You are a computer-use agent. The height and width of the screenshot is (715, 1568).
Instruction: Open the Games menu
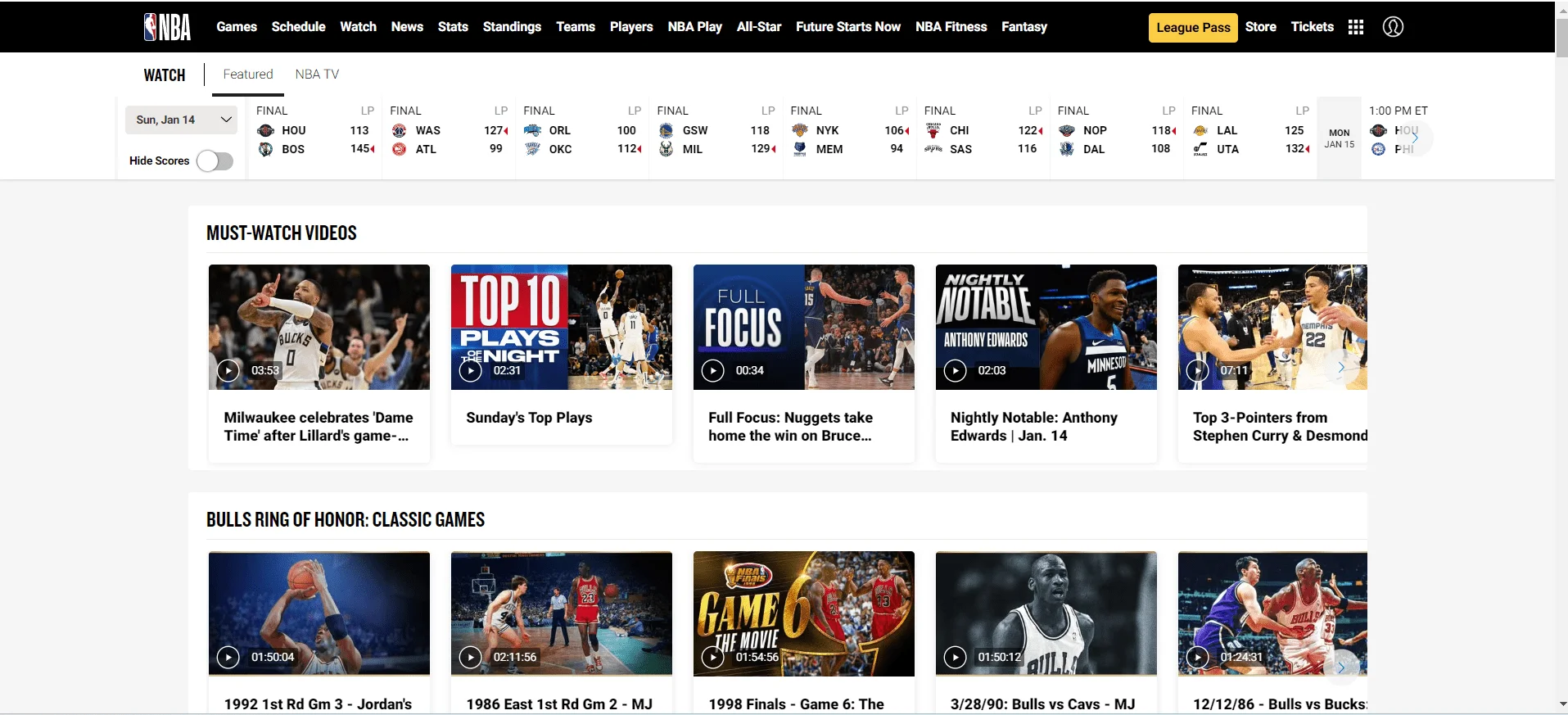point(237,26)
